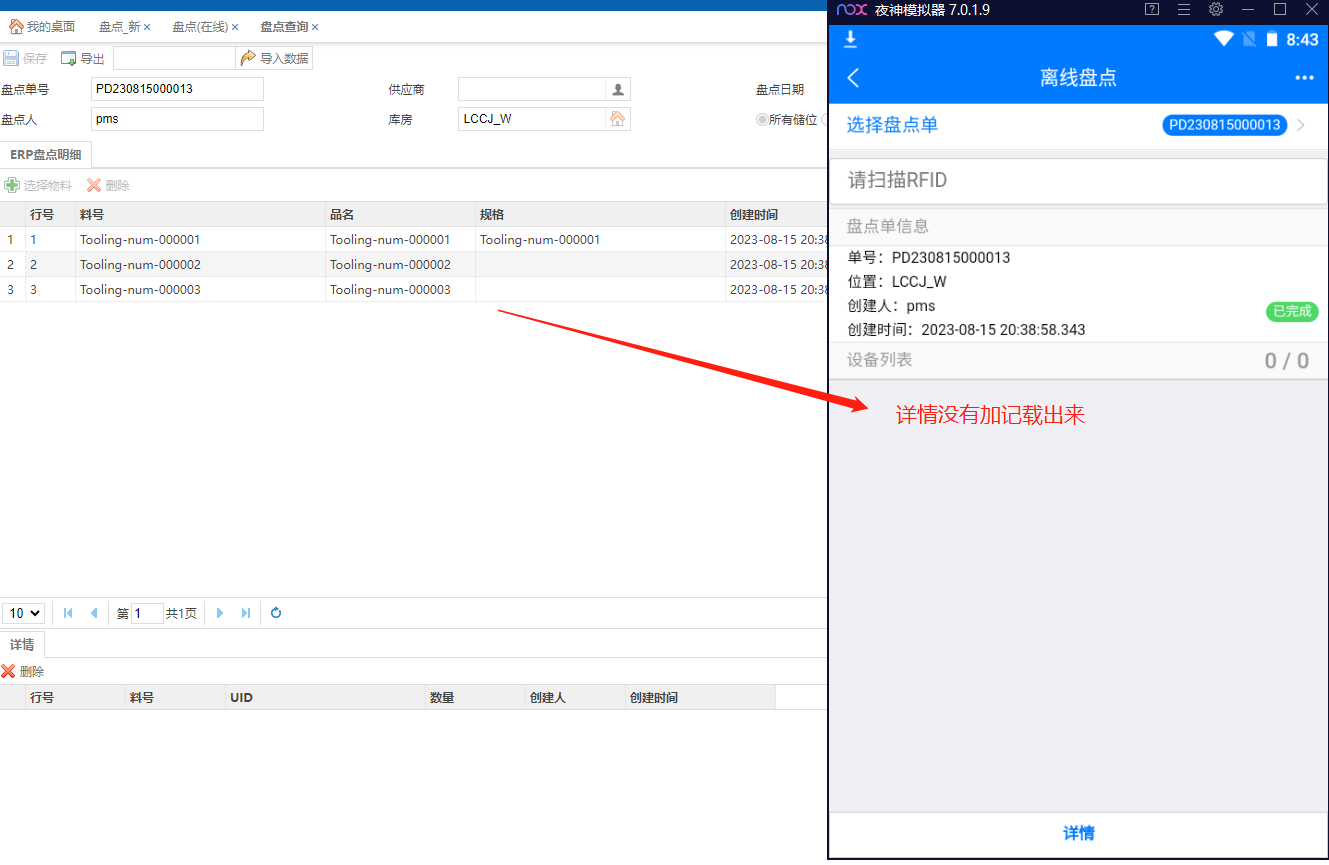Tap the 详情 button at the bottom of the emulator
Screen dimensions: 1329x865
tap(1078, 833)
